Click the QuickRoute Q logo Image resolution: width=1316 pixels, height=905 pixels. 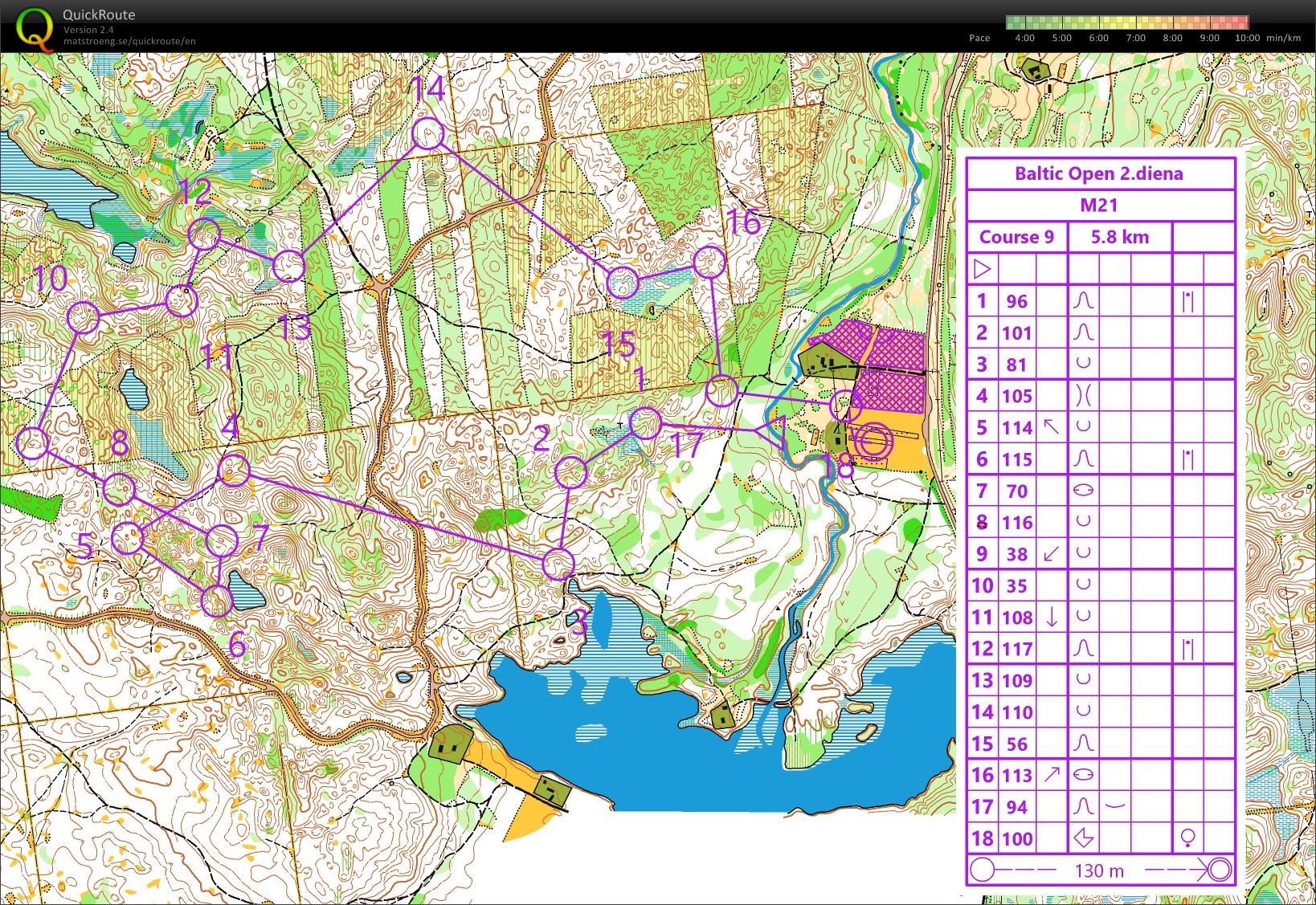coord(34,28)
